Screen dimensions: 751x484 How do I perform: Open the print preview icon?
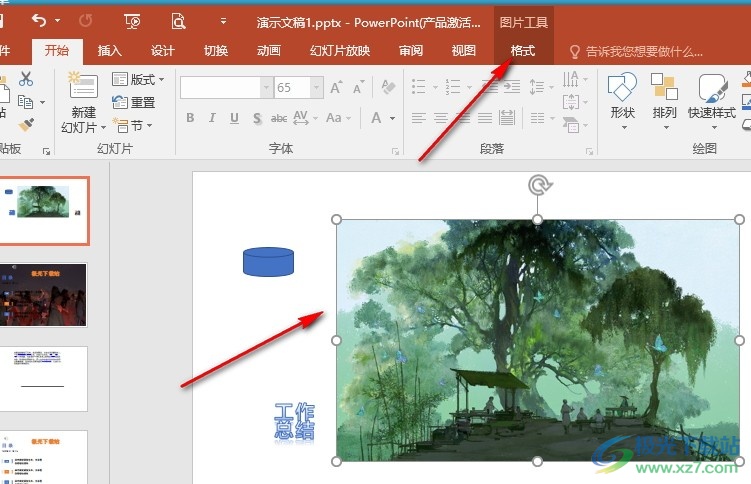pyautogui.click(x=178, y=21)
